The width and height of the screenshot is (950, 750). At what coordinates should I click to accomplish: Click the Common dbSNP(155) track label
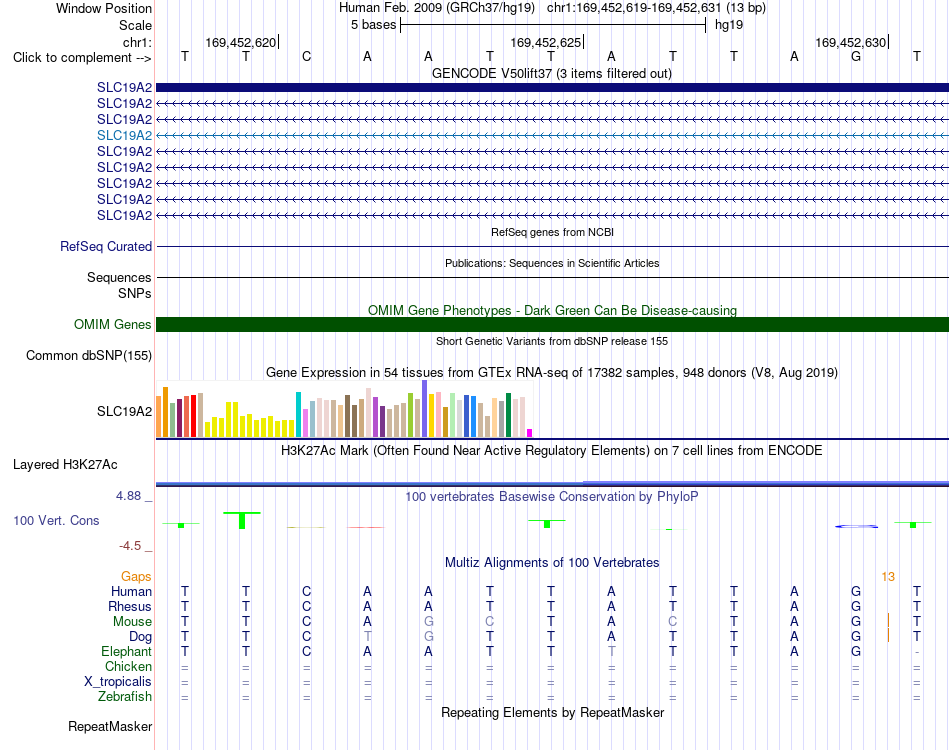(x=88, y=356)
